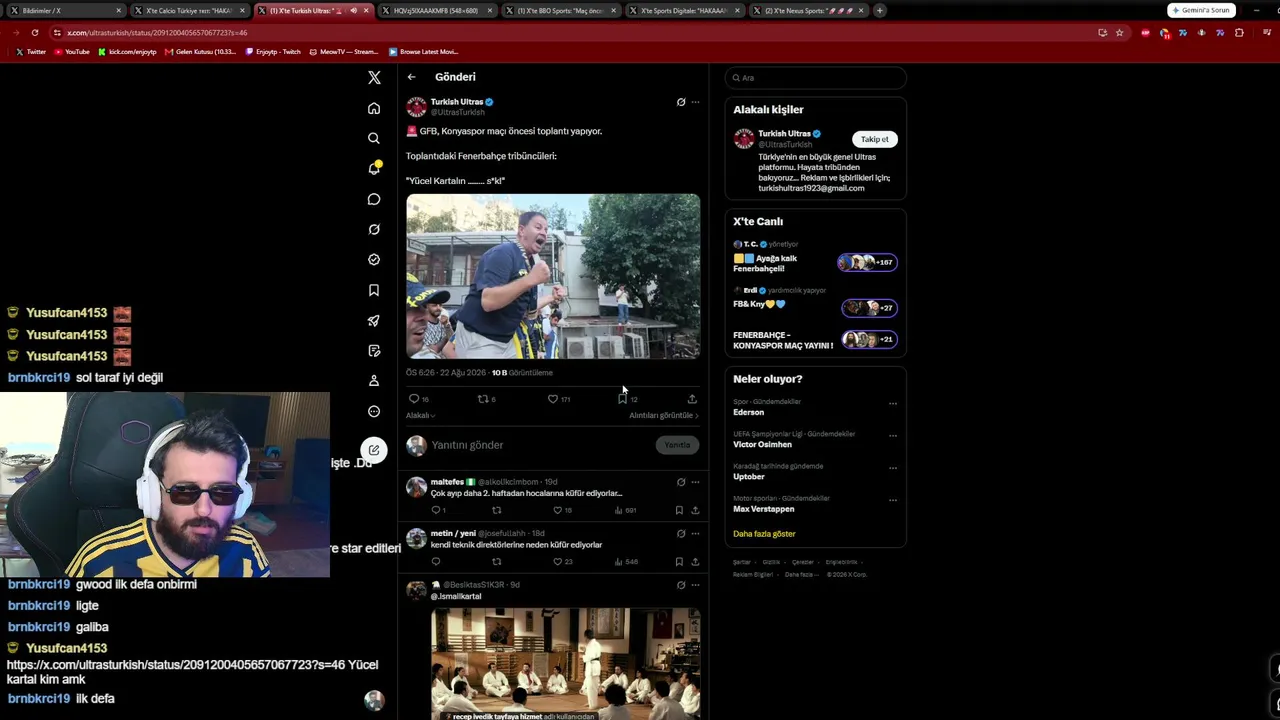Open the Ayağa kalk Fenerbahçeli live space
The height and width of the screenshot is (720, 1280).
pyautogui.click(x=815, y=258)
